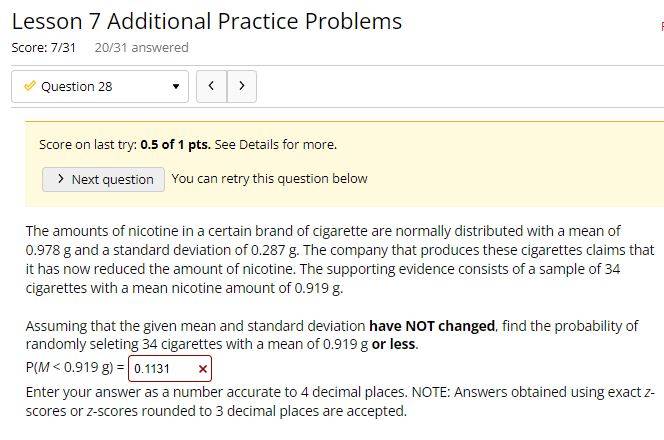Click the You can retry this question text
Screen dimensions: 664x440
pos(269,179)
